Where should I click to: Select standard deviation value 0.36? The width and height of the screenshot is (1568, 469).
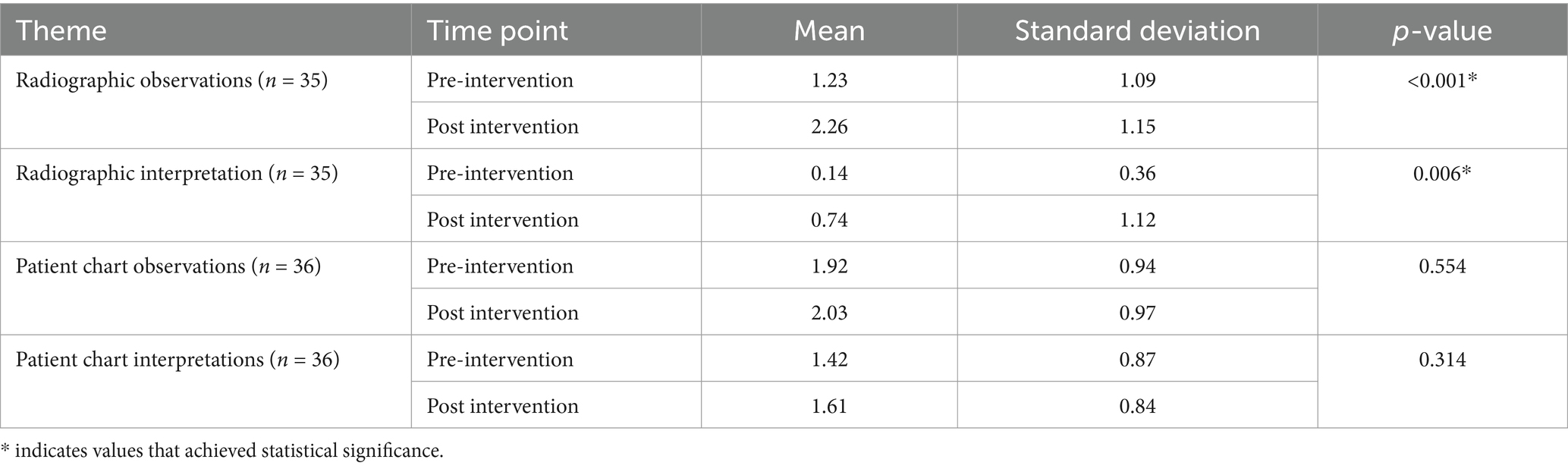tap(1137, 173)
